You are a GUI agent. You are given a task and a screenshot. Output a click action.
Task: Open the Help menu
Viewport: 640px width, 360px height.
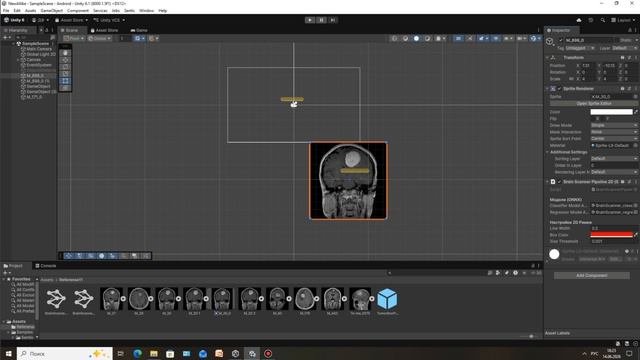tap(162, 11)
